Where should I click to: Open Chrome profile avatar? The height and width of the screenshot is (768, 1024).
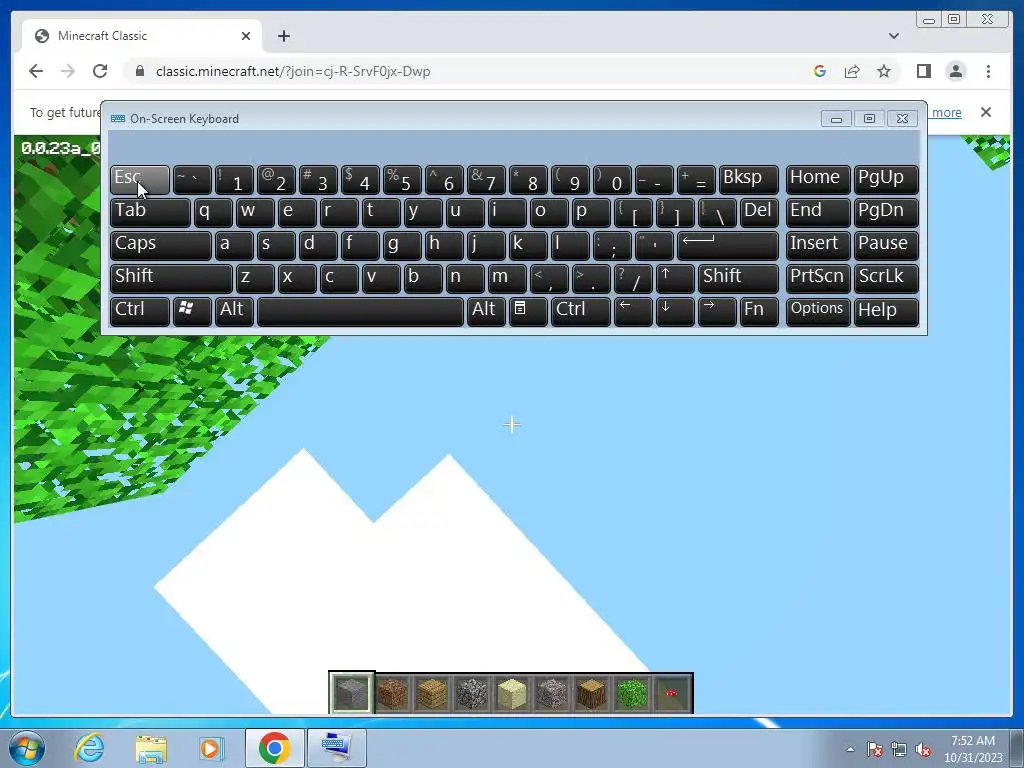pos(956,71)
